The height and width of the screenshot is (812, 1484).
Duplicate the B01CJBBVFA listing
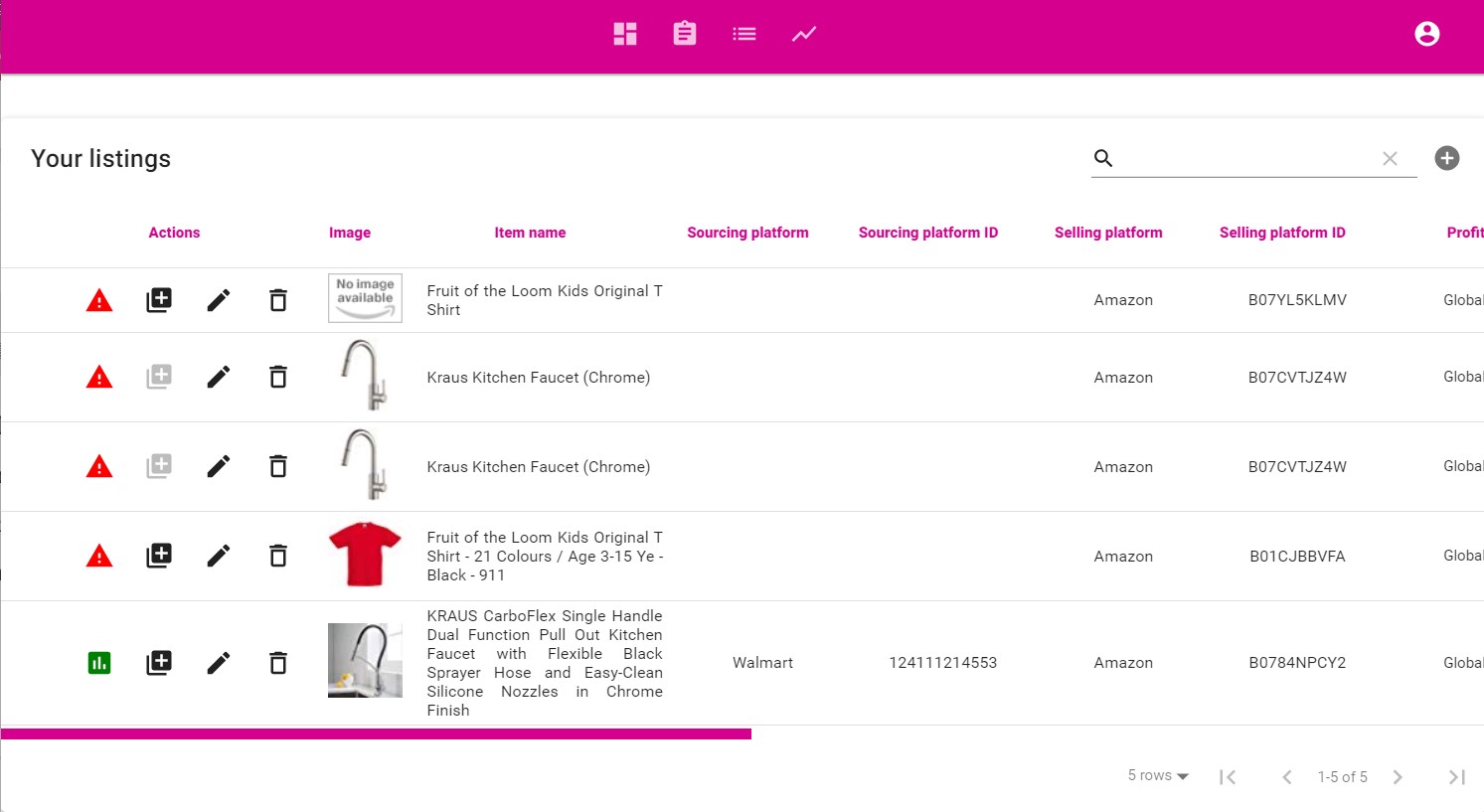[x=159, y=556]
